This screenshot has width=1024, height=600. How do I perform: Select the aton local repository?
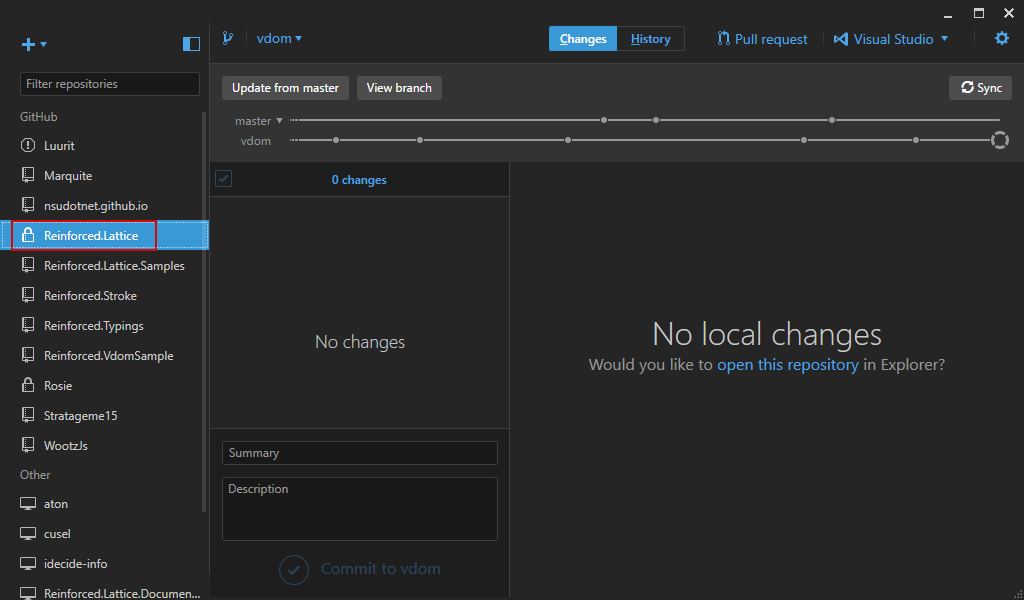point(104,504)
